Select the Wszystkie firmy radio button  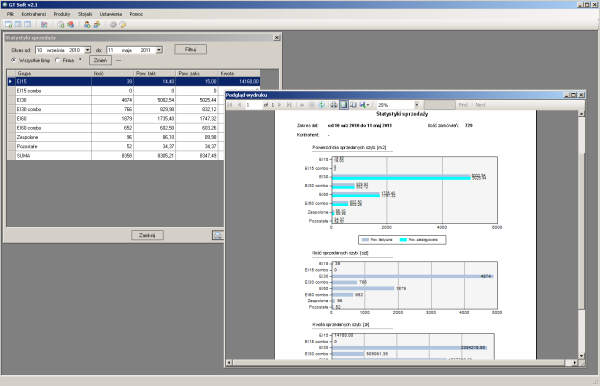click(14, 60)
